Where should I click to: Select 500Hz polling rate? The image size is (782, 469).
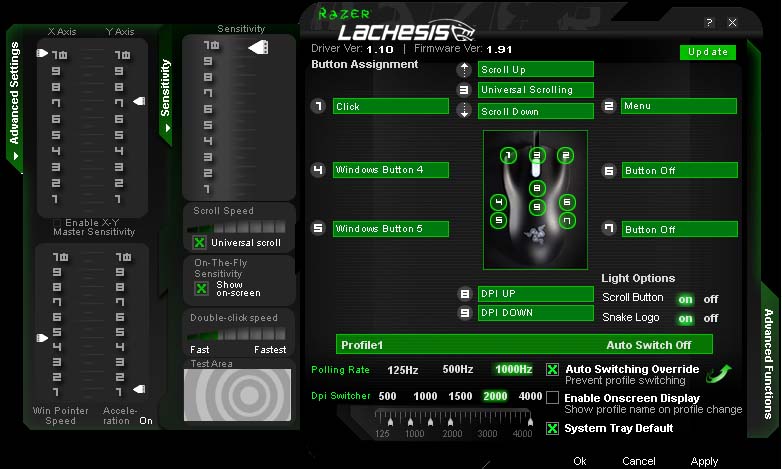point(458,369)
